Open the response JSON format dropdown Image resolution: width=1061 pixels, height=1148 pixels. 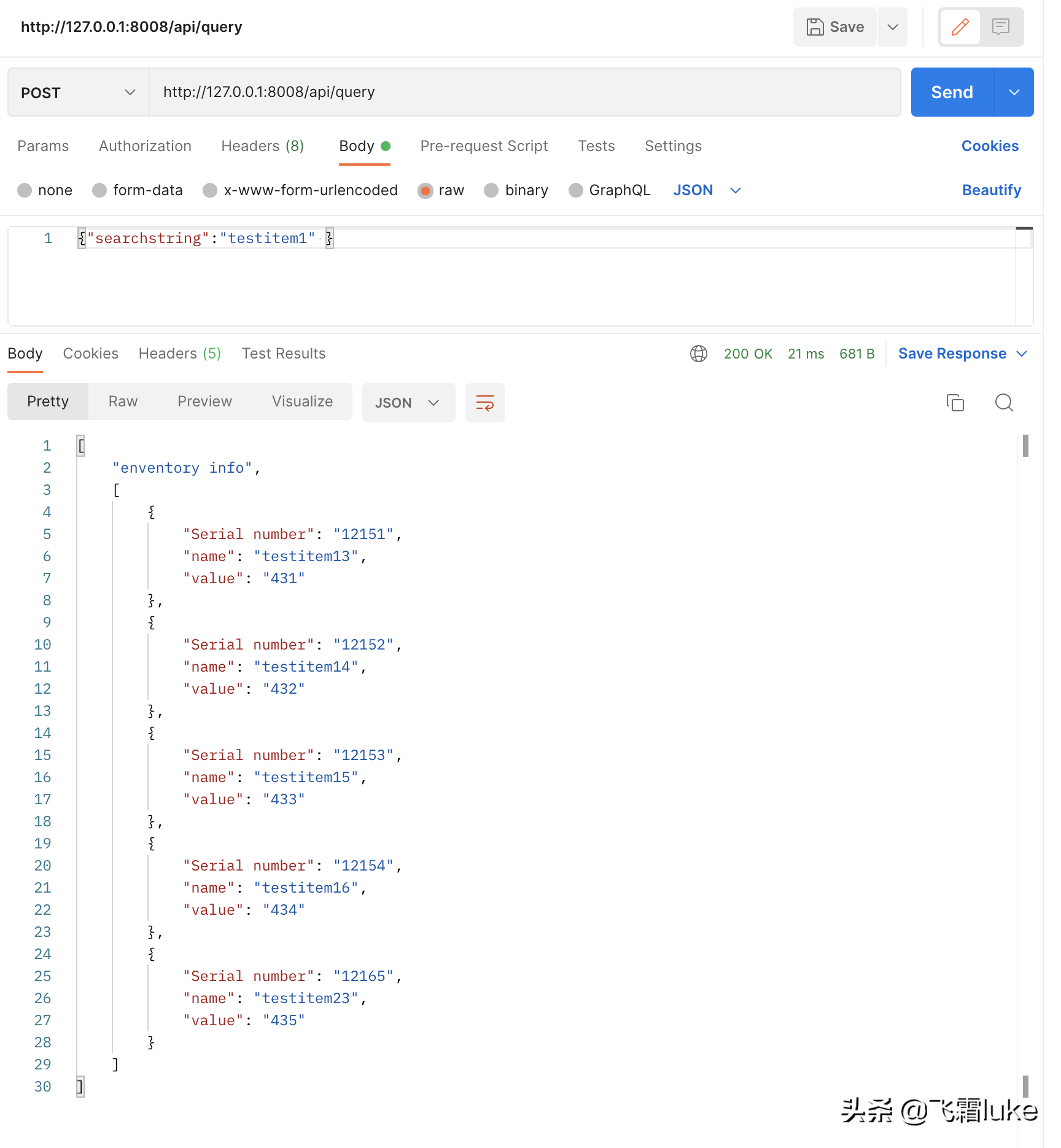coord(408,403)
